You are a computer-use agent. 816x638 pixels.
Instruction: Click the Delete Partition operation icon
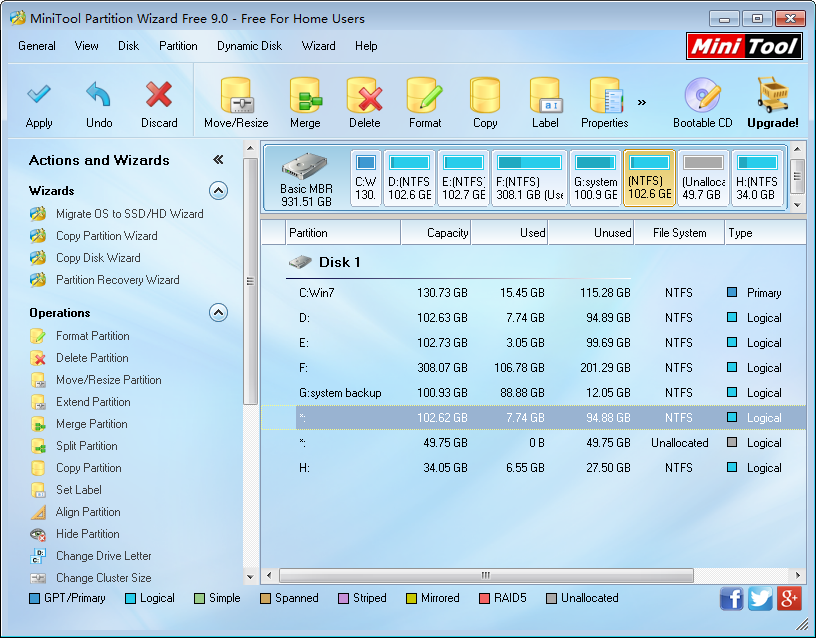(38, 358)
